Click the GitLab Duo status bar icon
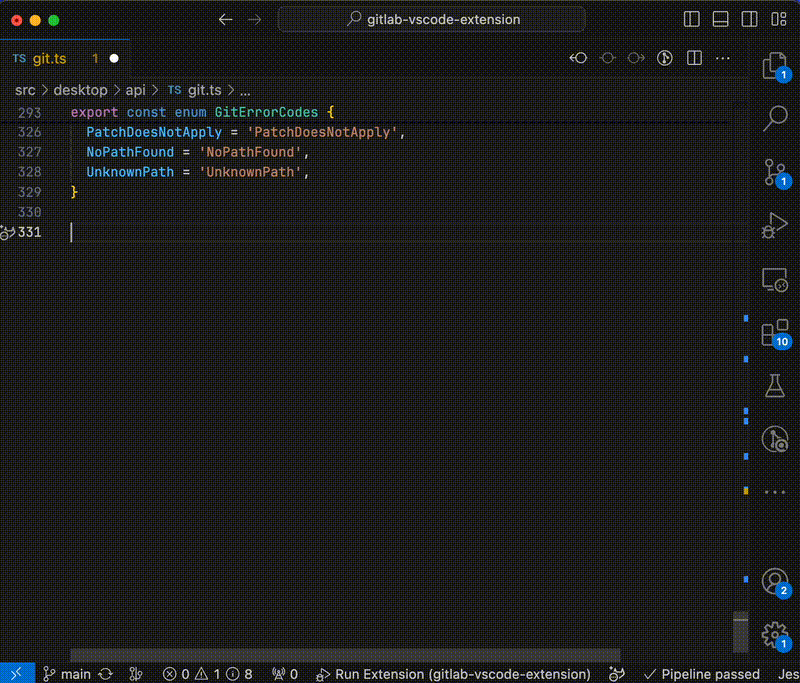 617,674
